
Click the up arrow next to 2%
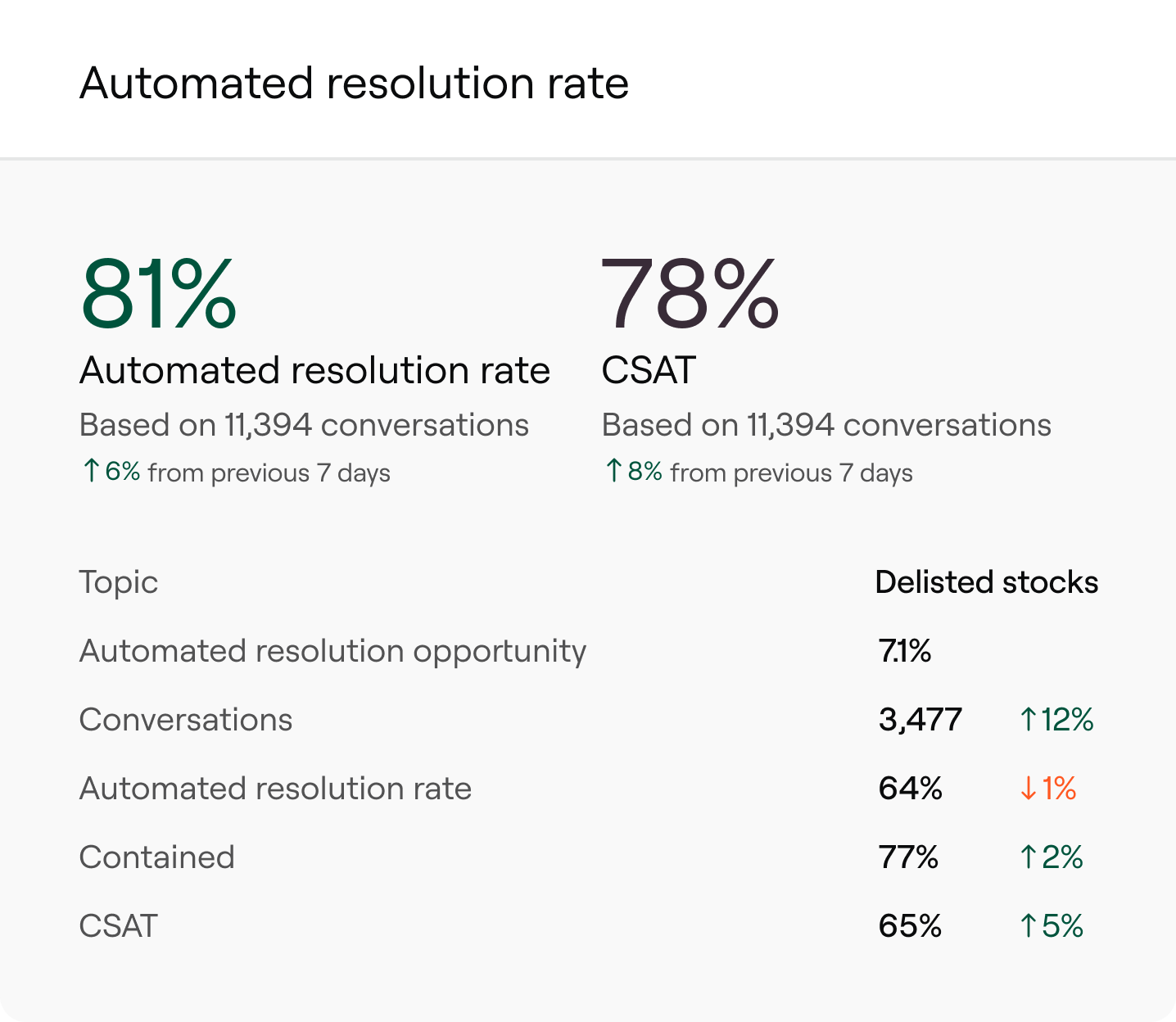pos(1029,857)
